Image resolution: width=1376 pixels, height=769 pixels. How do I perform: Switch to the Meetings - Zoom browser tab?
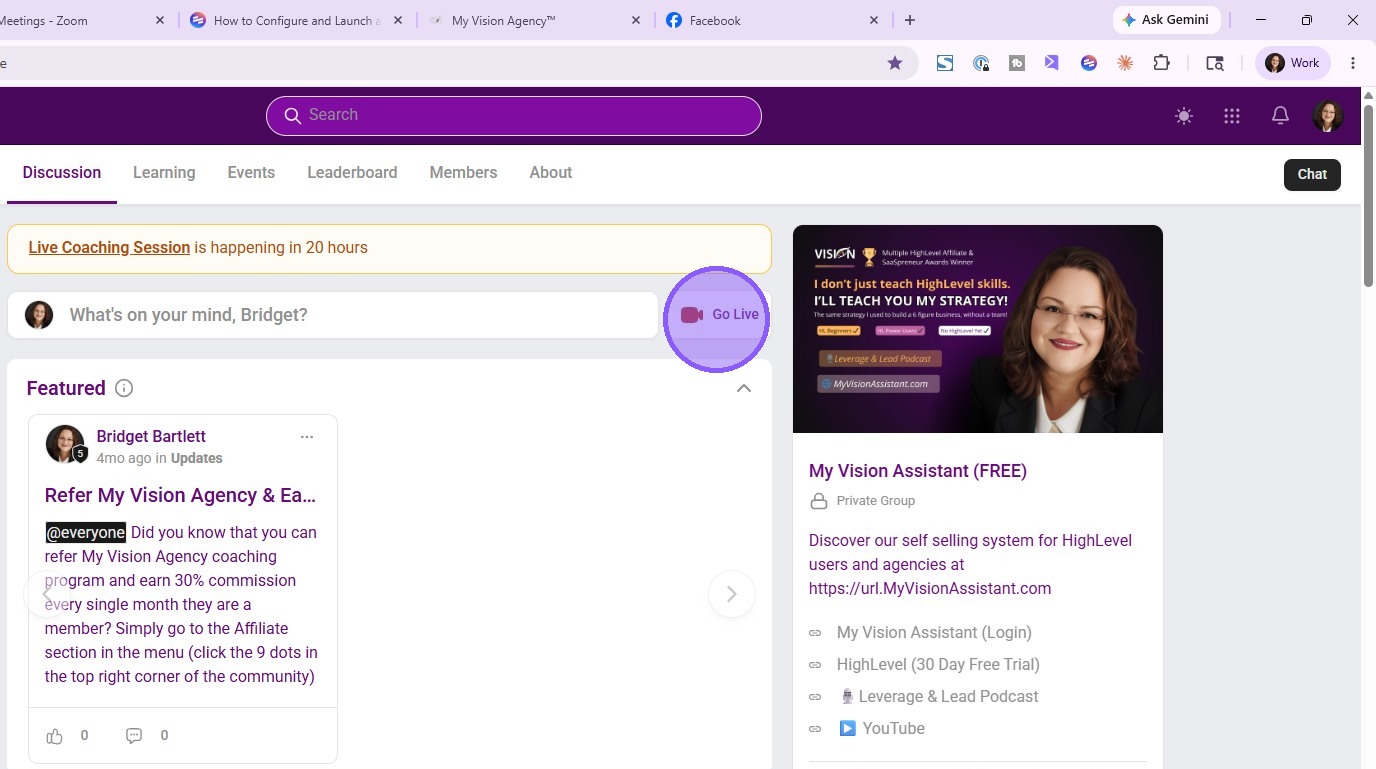[86, 20]
